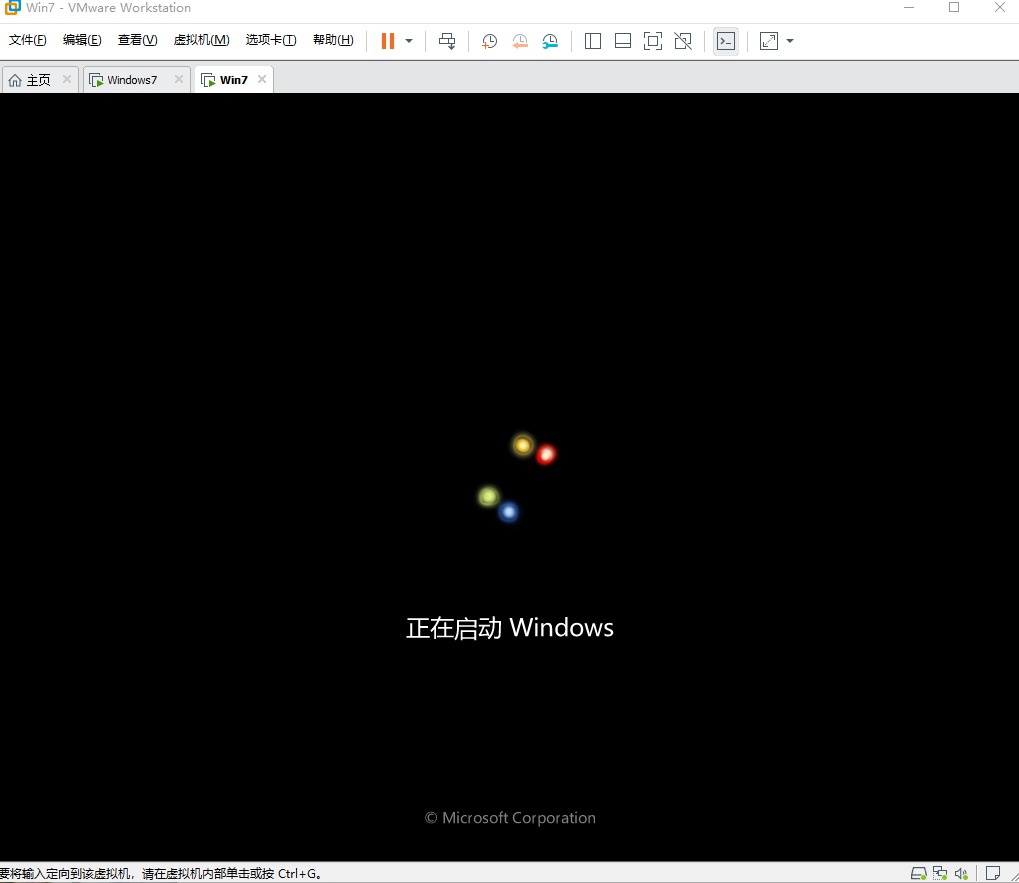Screen dimensions: 1019x883
Task: Click the network adapter status icon
Action: [x=940, y=874]
